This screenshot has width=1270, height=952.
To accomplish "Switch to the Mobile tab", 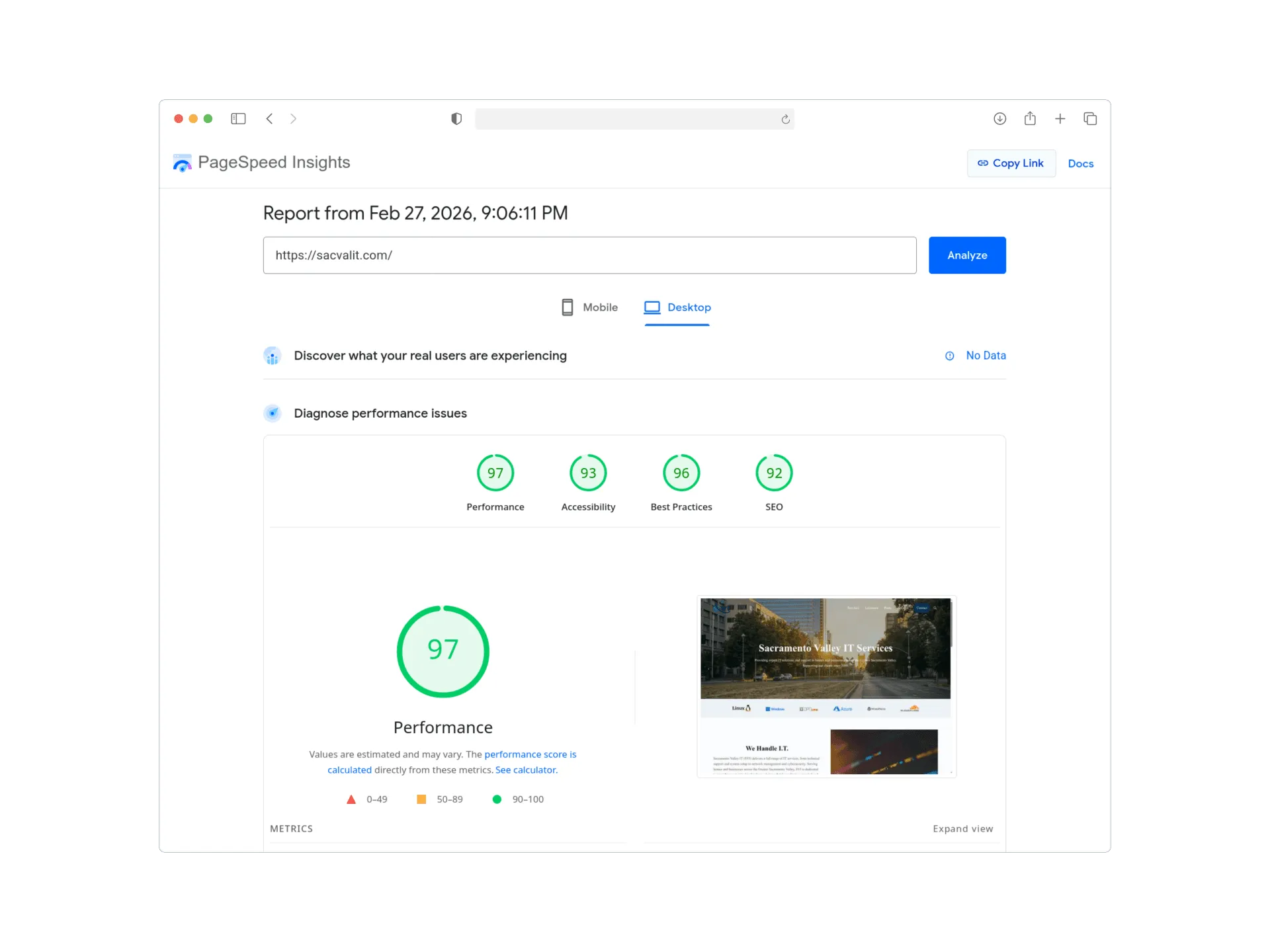I will coord(589,307).
